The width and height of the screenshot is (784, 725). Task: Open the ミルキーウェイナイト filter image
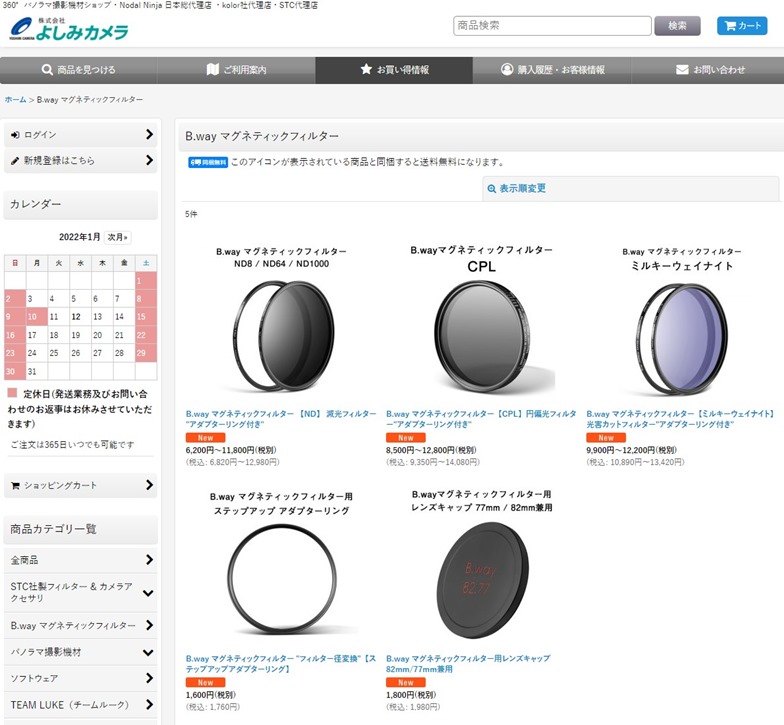[682, 320]
